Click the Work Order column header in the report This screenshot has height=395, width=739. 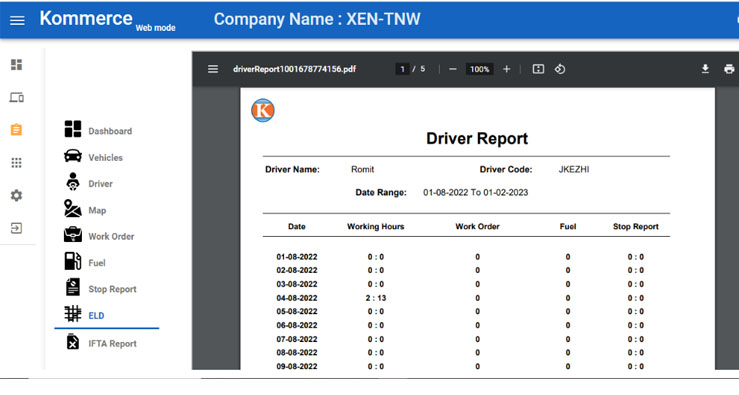[x=477, y=226]
